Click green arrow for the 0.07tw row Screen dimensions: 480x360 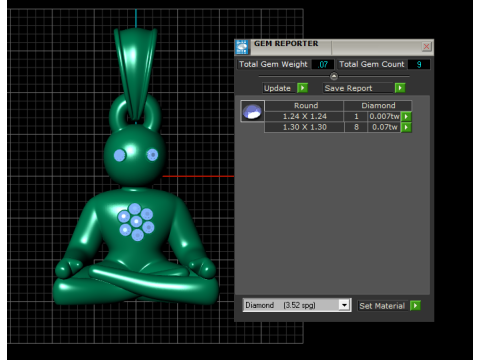pyautogui.click(x=406, y=127)
